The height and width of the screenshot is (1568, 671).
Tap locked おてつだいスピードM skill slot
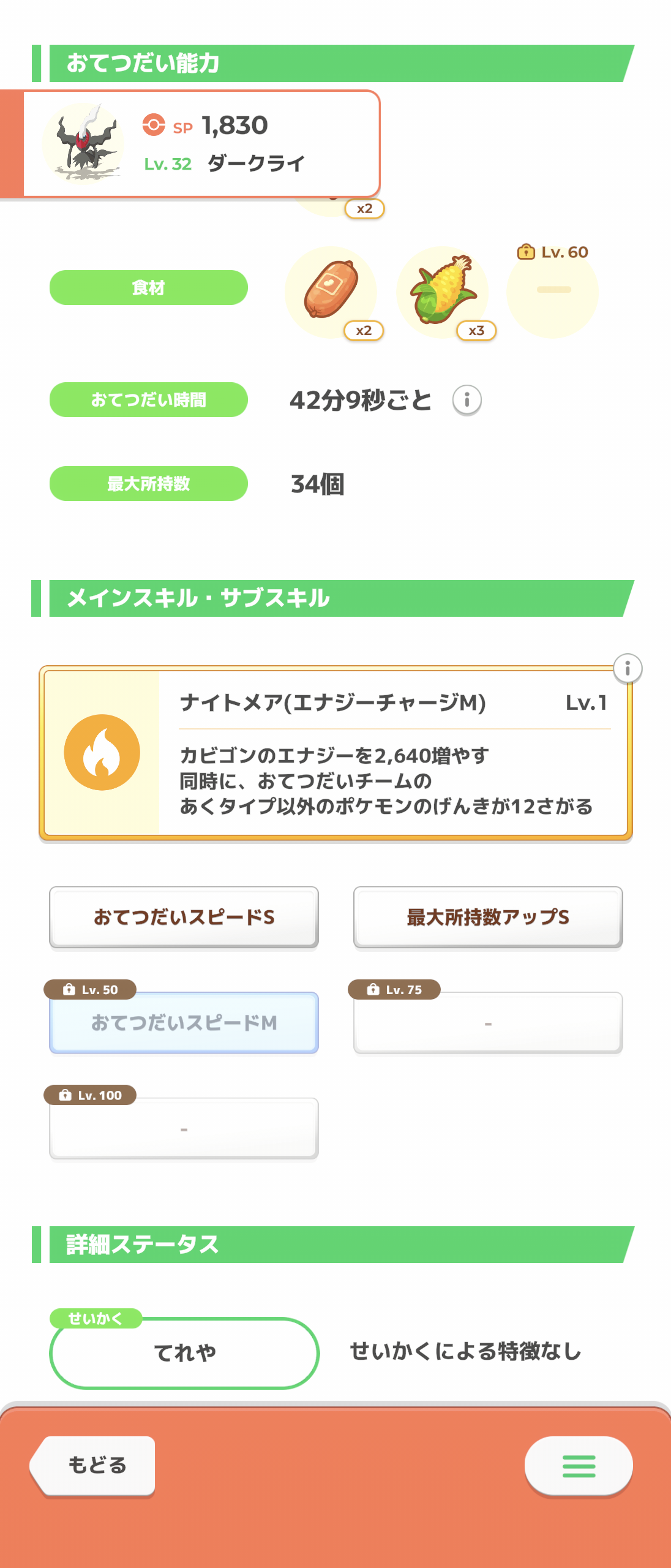click(x=184, y=1022)
